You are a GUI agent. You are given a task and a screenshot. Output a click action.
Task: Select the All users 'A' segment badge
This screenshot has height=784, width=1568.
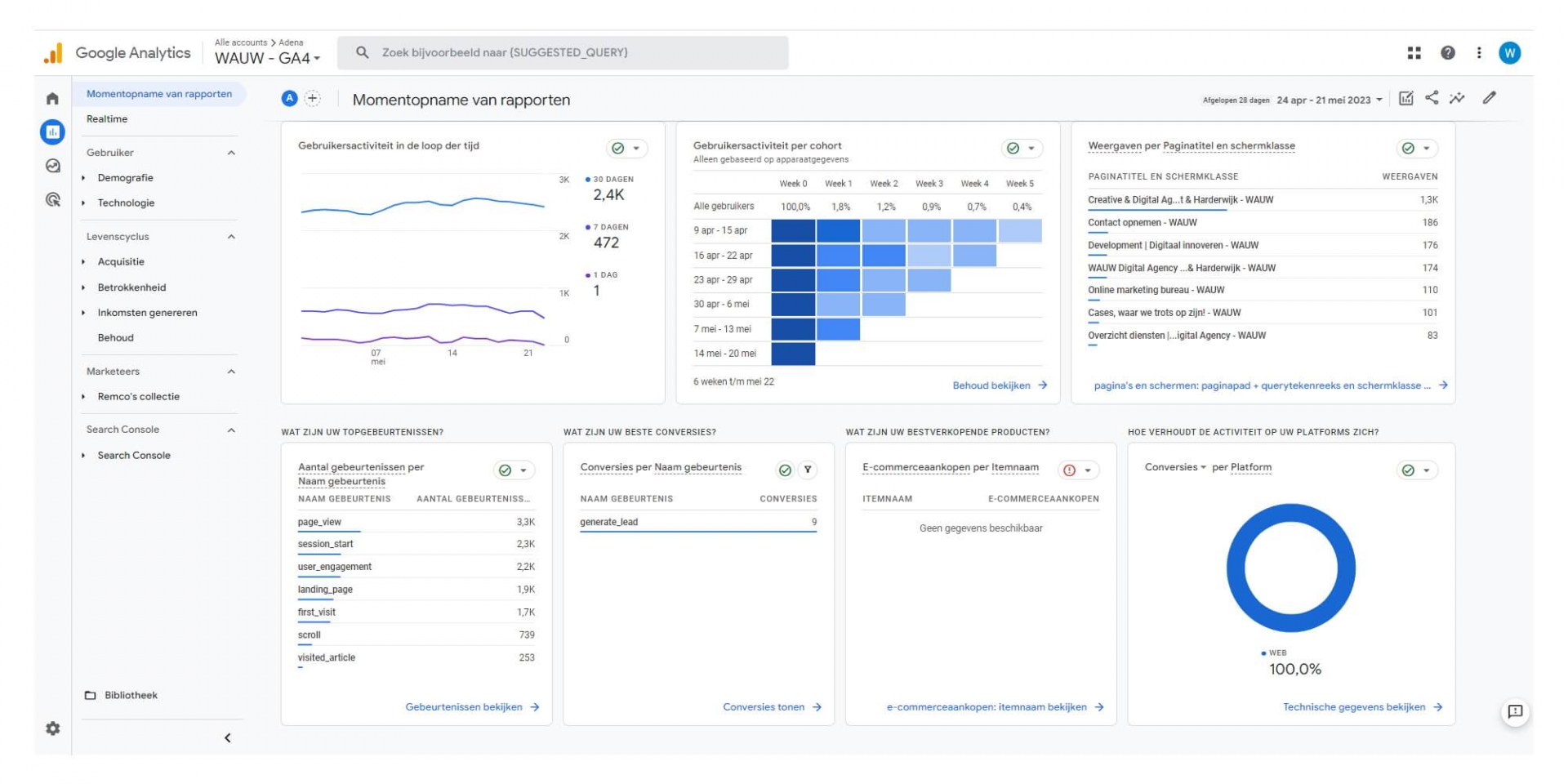coord(289,99)
